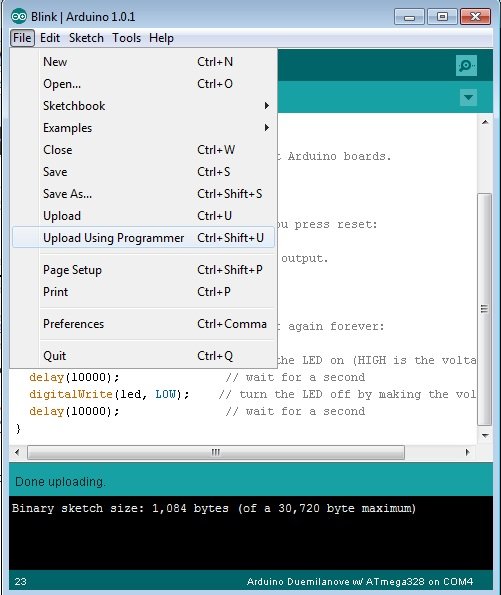501x595 pixels.
Task: Expand the Sketchbook submenu
Action: [143, 106]
